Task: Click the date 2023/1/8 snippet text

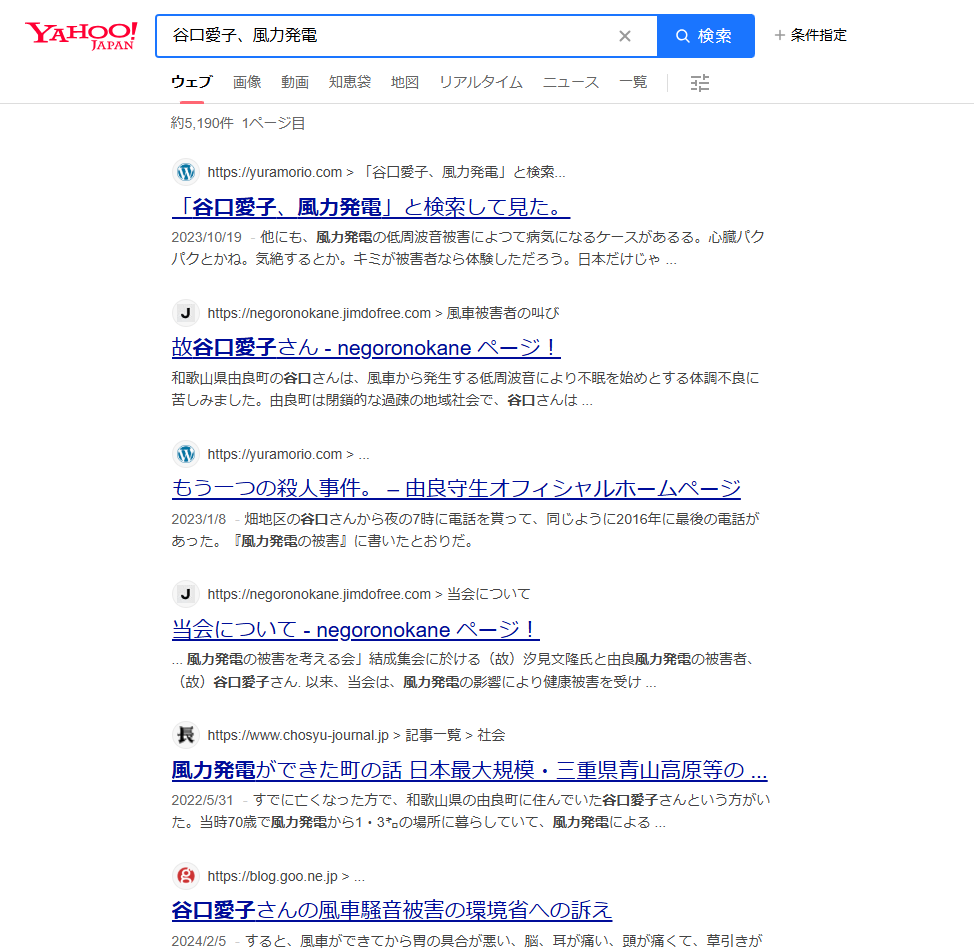Action: pos(199,519)
